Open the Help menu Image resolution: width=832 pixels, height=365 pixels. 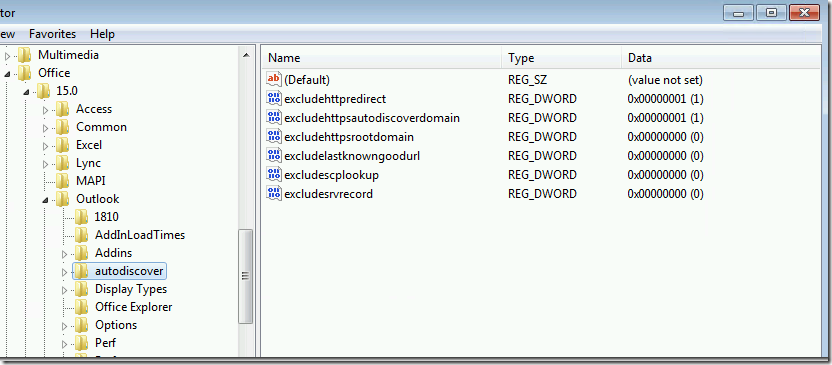[102, 34]
